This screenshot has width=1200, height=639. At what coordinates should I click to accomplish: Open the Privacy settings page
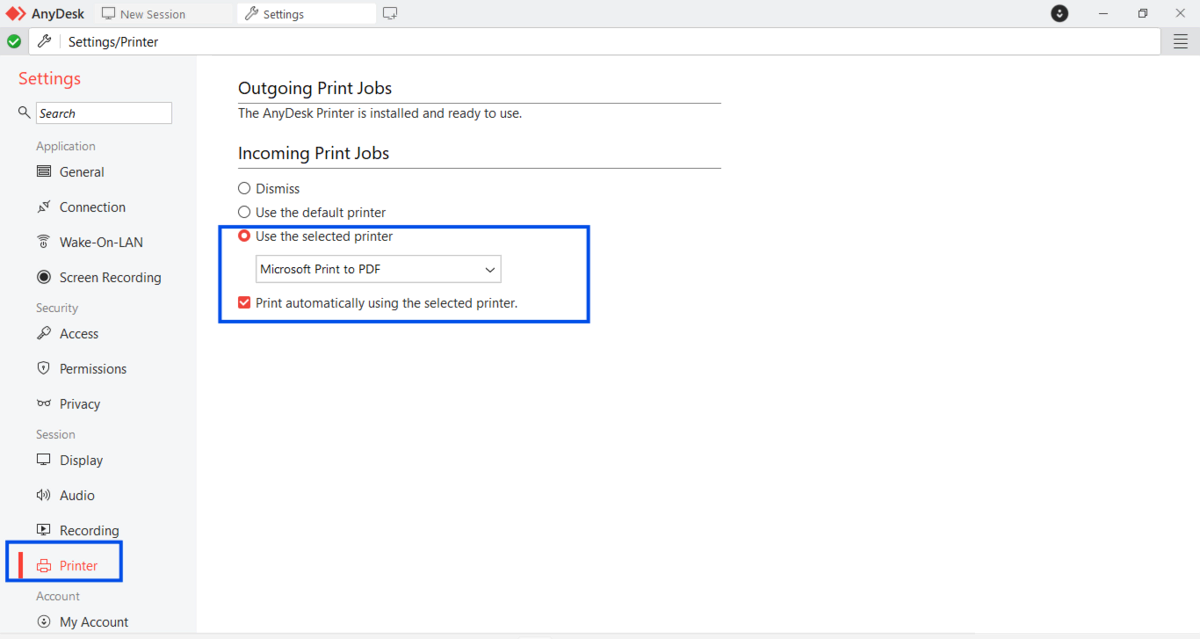[x=79, y=404]
